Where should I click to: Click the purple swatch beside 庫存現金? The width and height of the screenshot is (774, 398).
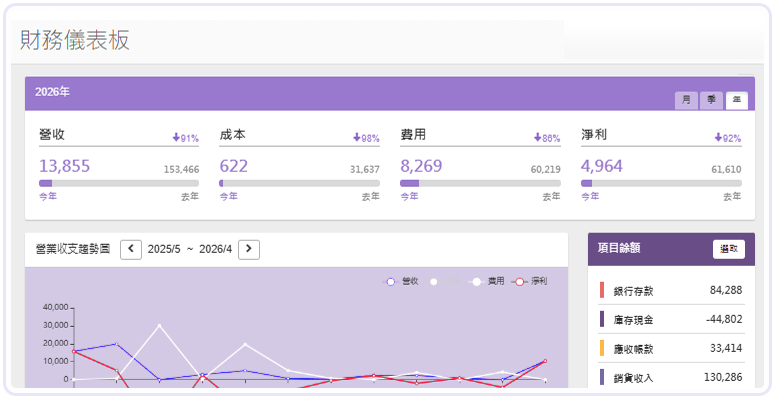[602, 319]
